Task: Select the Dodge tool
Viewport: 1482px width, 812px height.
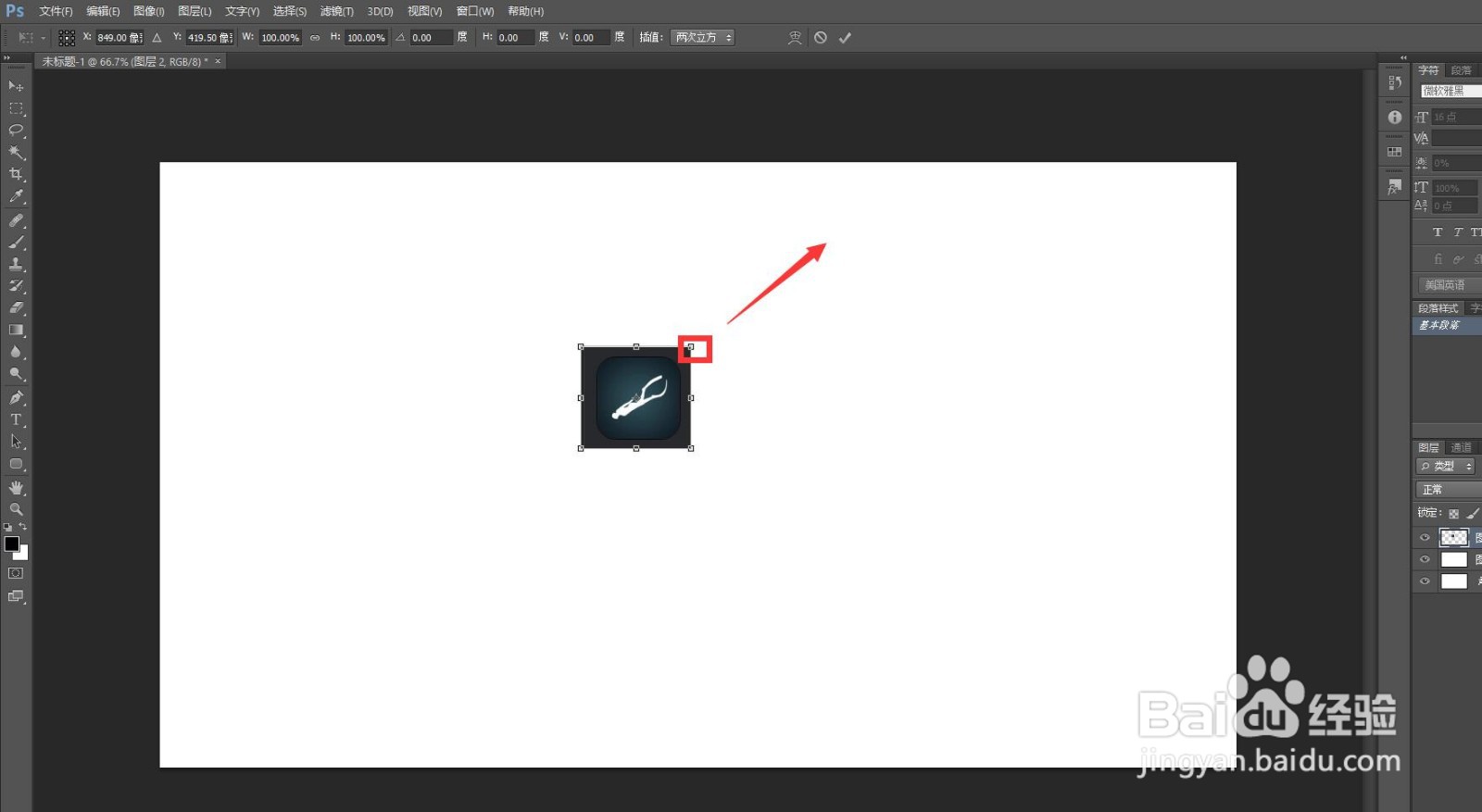Action: tap(16, 374)
